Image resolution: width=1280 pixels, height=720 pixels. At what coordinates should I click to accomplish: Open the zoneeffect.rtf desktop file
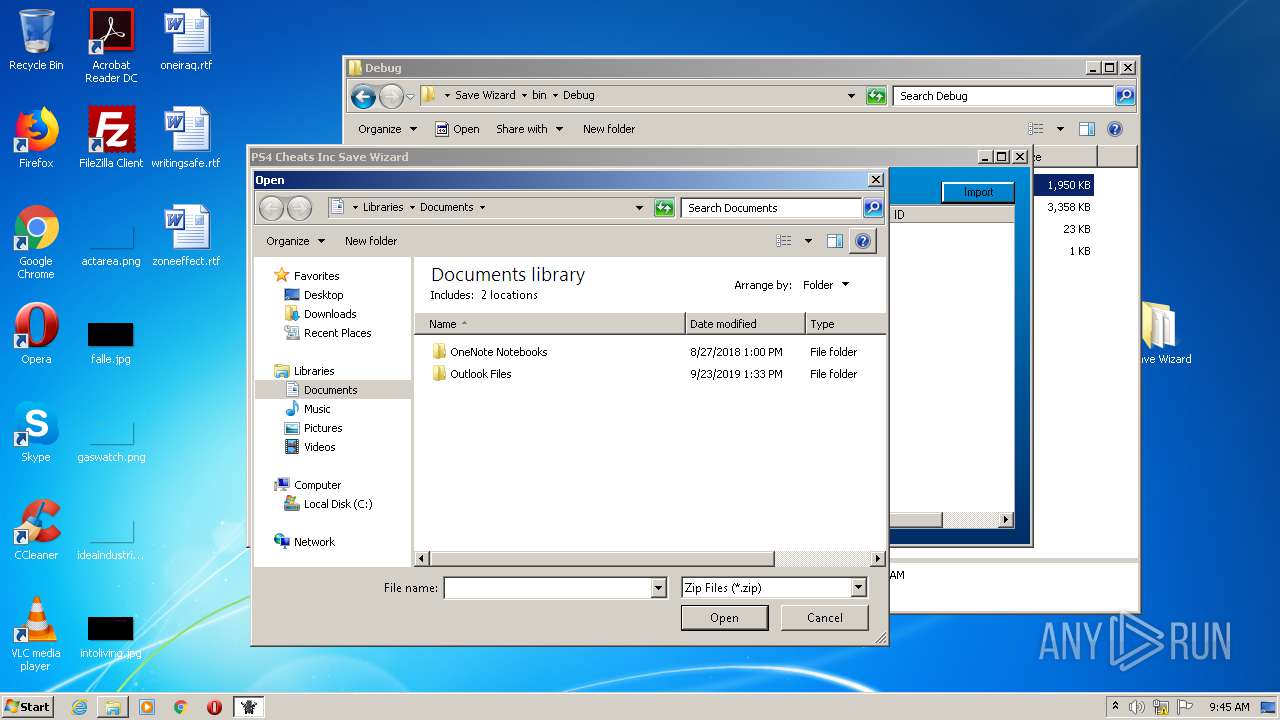pos(186,236)
